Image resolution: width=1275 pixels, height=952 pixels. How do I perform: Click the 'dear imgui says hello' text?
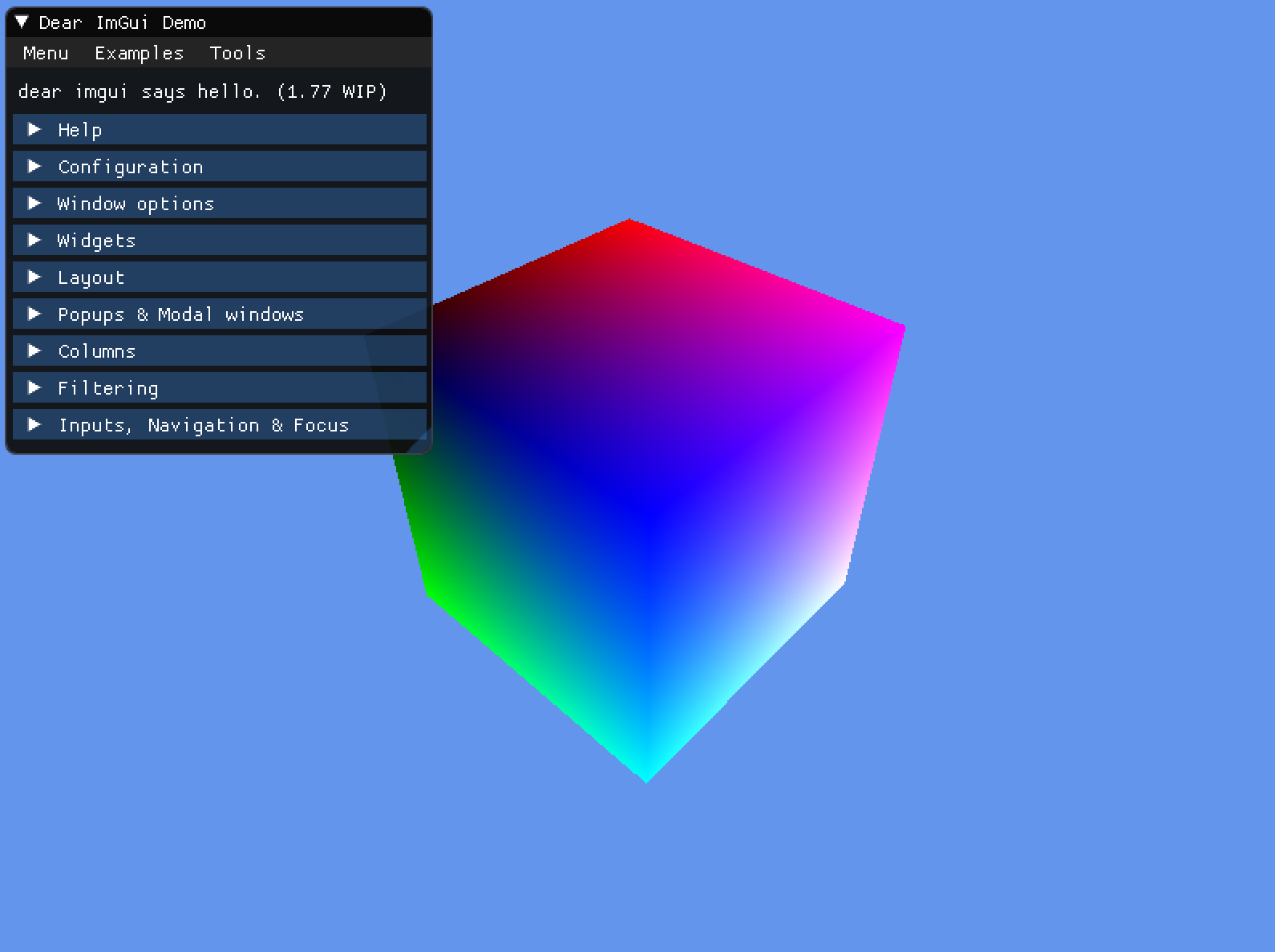coord(202,91)
